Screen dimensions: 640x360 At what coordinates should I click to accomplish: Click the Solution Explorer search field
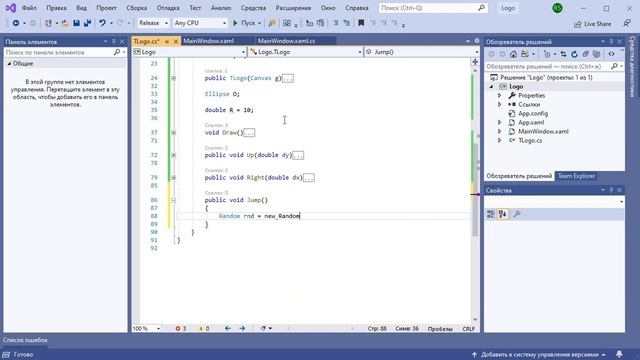(554, 66)
